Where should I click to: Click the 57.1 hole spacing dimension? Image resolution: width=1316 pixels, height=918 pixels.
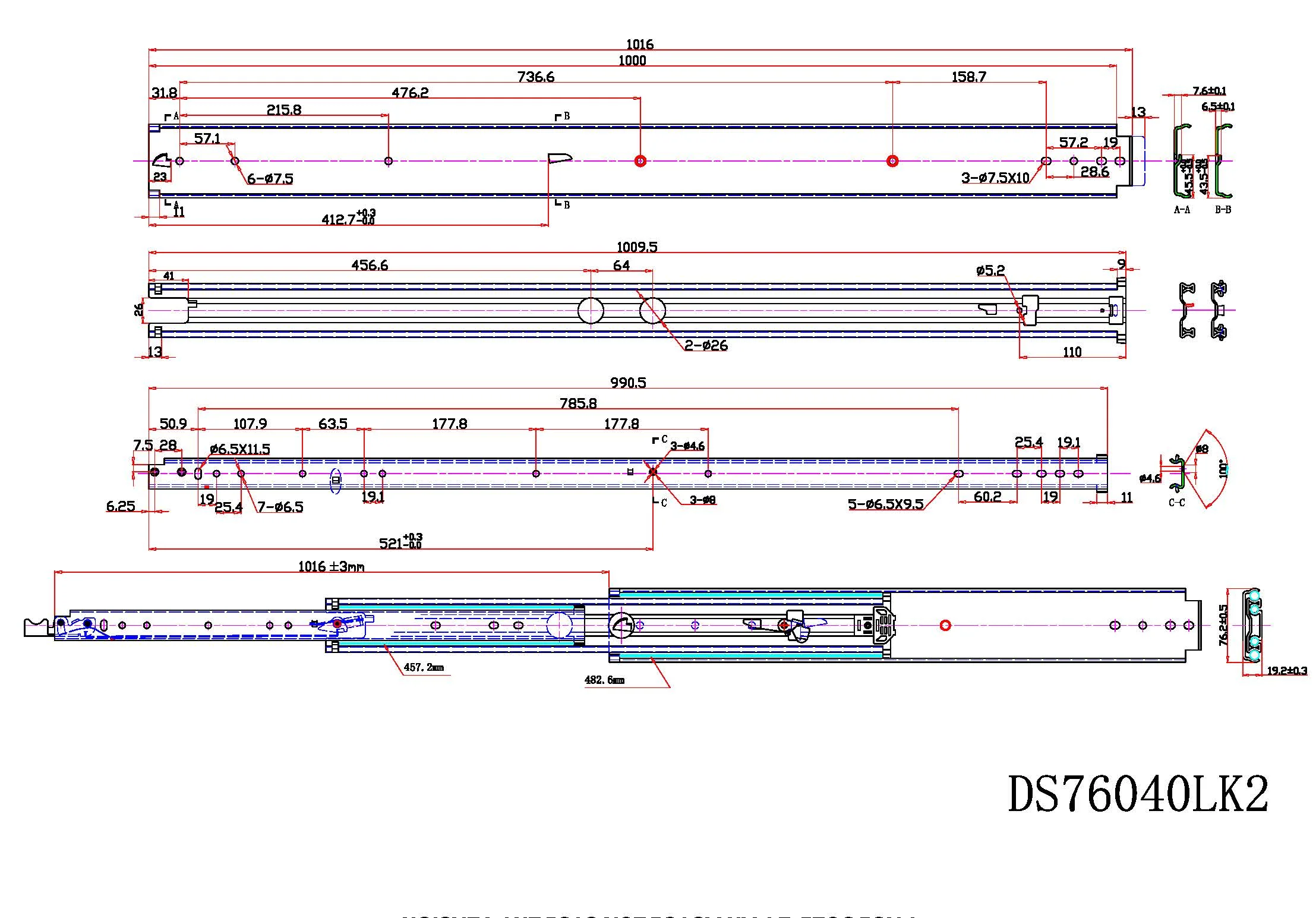[207, 138]
